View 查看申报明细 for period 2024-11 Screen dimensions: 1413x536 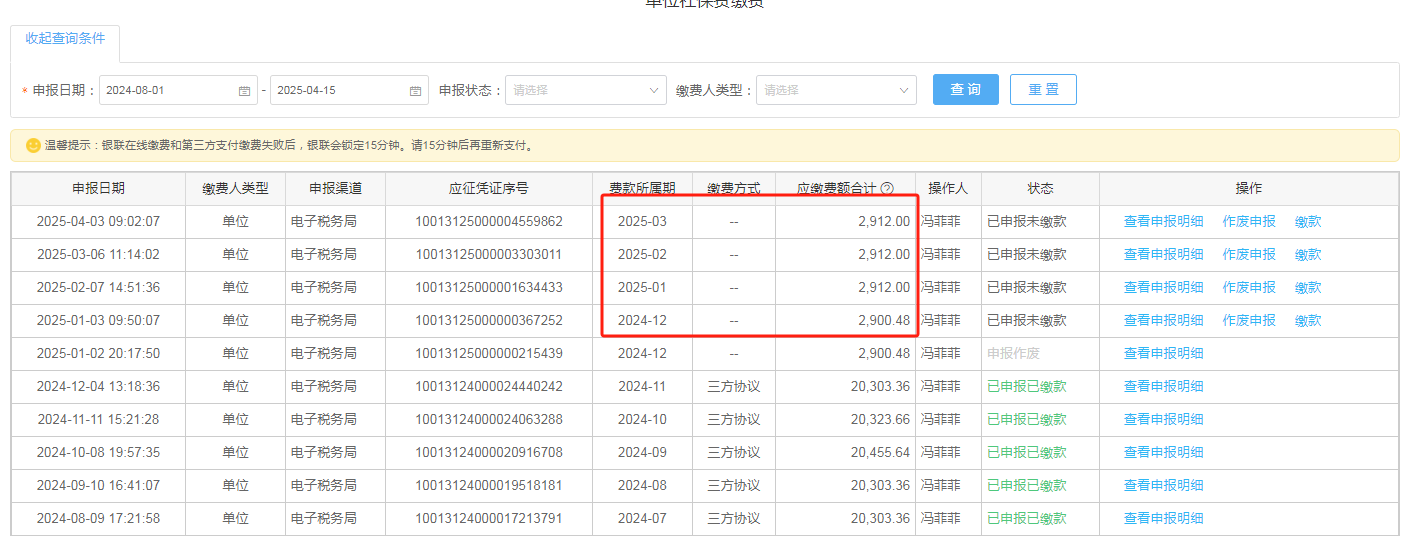point(1163,387)
